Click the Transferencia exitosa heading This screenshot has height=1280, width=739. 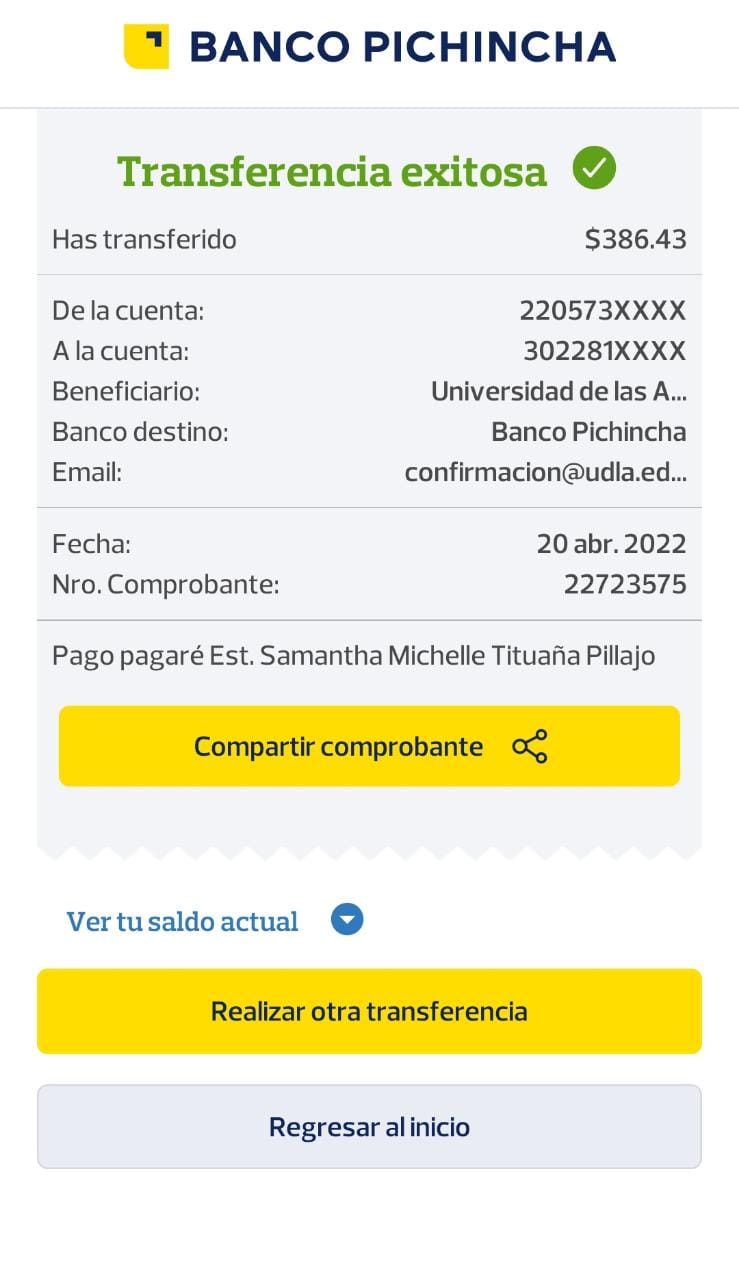(x=332, y=171)
